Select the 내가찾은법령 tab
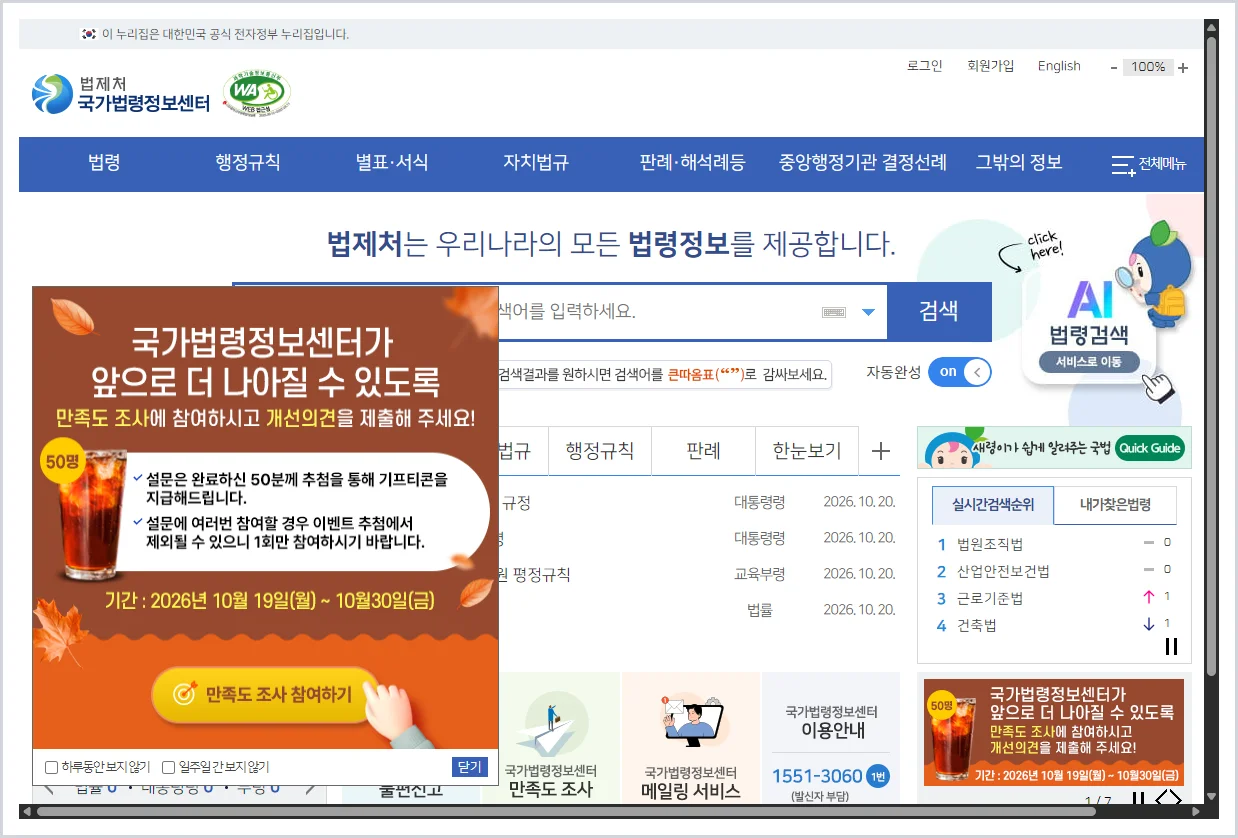This screenshot has height=838, width=1238. [1115, 505]
